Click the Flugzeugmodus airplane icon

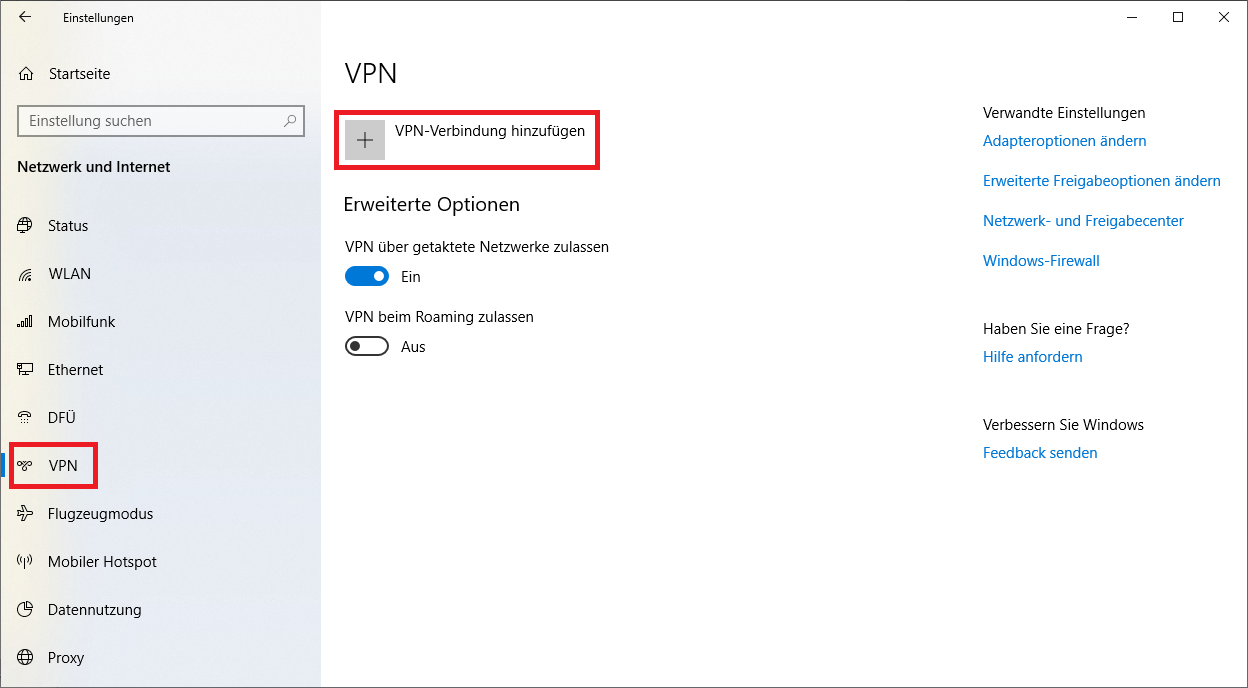(25, 514)
